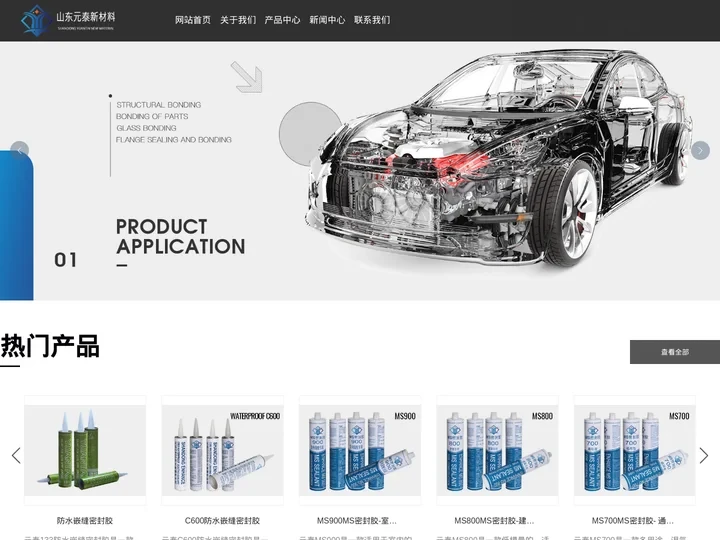Open the WATERPROOF C600 product image
The width and height of the screenshot is (720, 540).
tap(222, 450)
